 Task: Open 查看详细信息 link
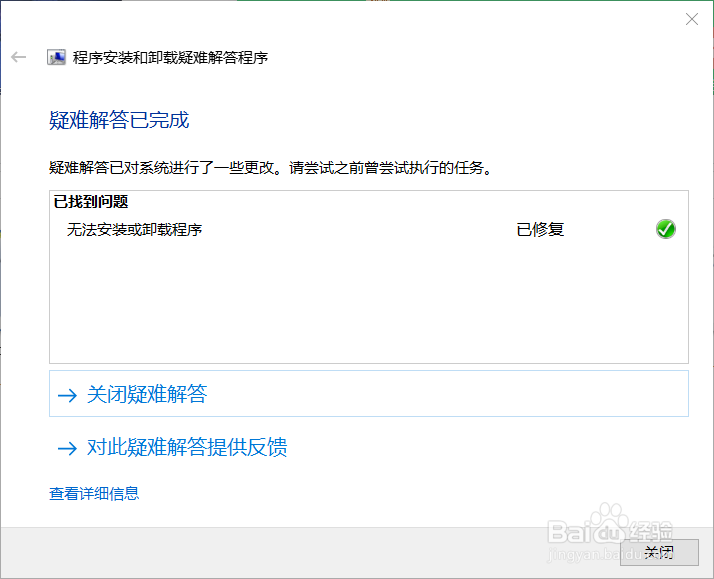[x=94, y=493]
